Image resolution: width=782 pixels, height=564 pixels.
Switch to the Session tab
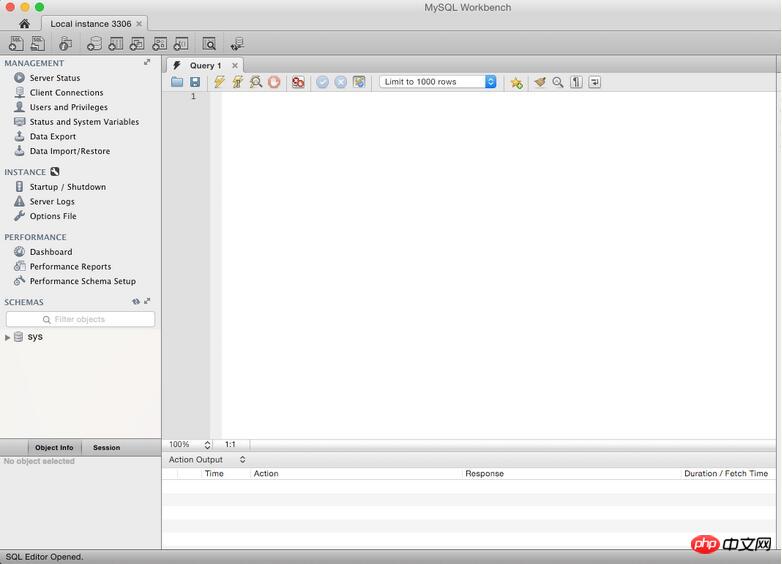coord(107,447)
